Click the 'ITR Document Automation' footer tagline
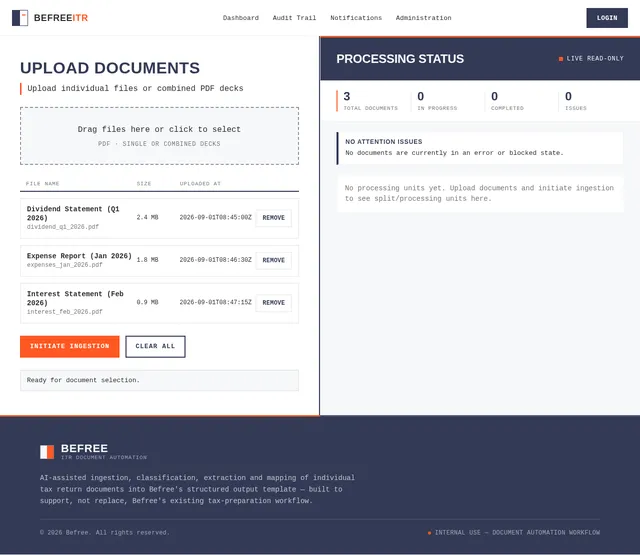This screenshot has width=640, height=555. coord(104,458)
